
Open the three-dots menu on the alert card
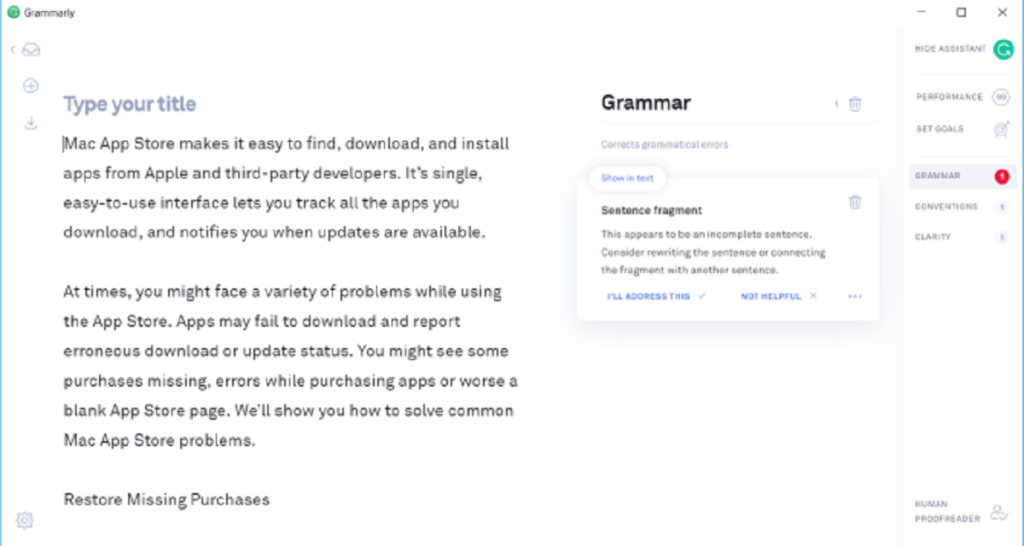(854, 296)
